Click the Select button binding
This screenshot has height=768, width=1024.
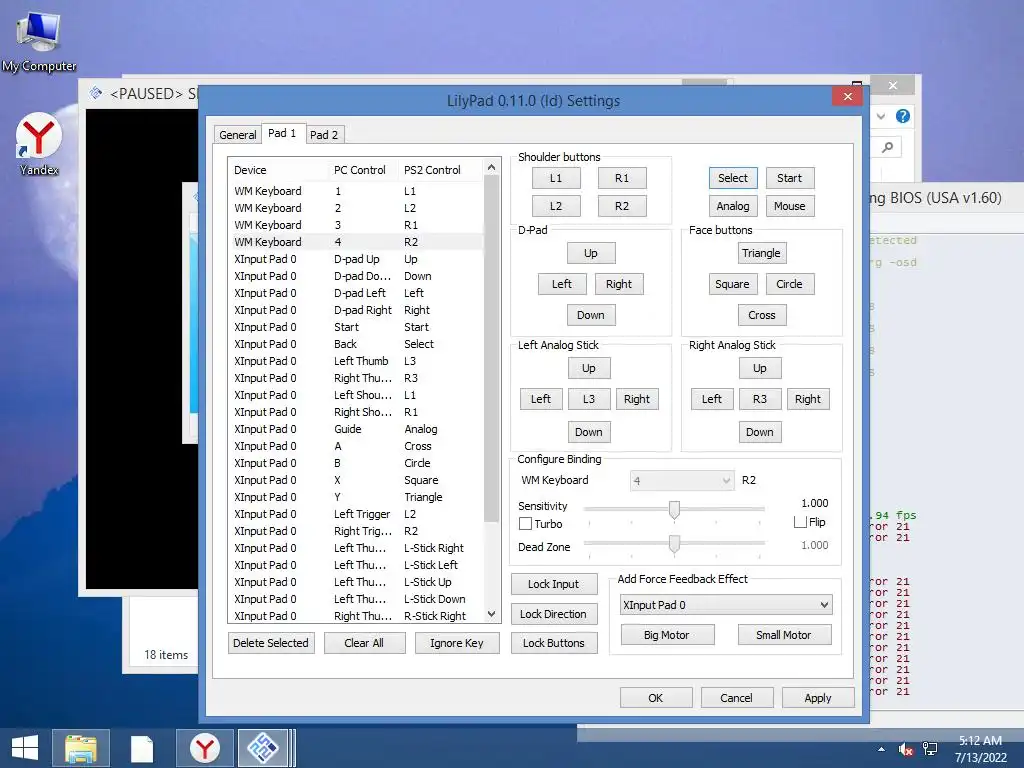click(x=733, y=178)
